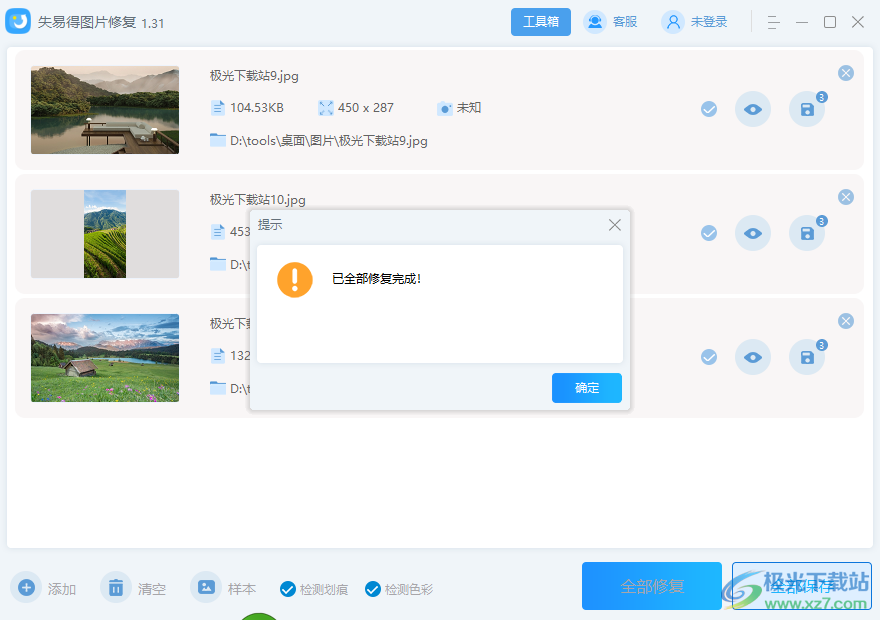Click the 添加 add icon

26,587
